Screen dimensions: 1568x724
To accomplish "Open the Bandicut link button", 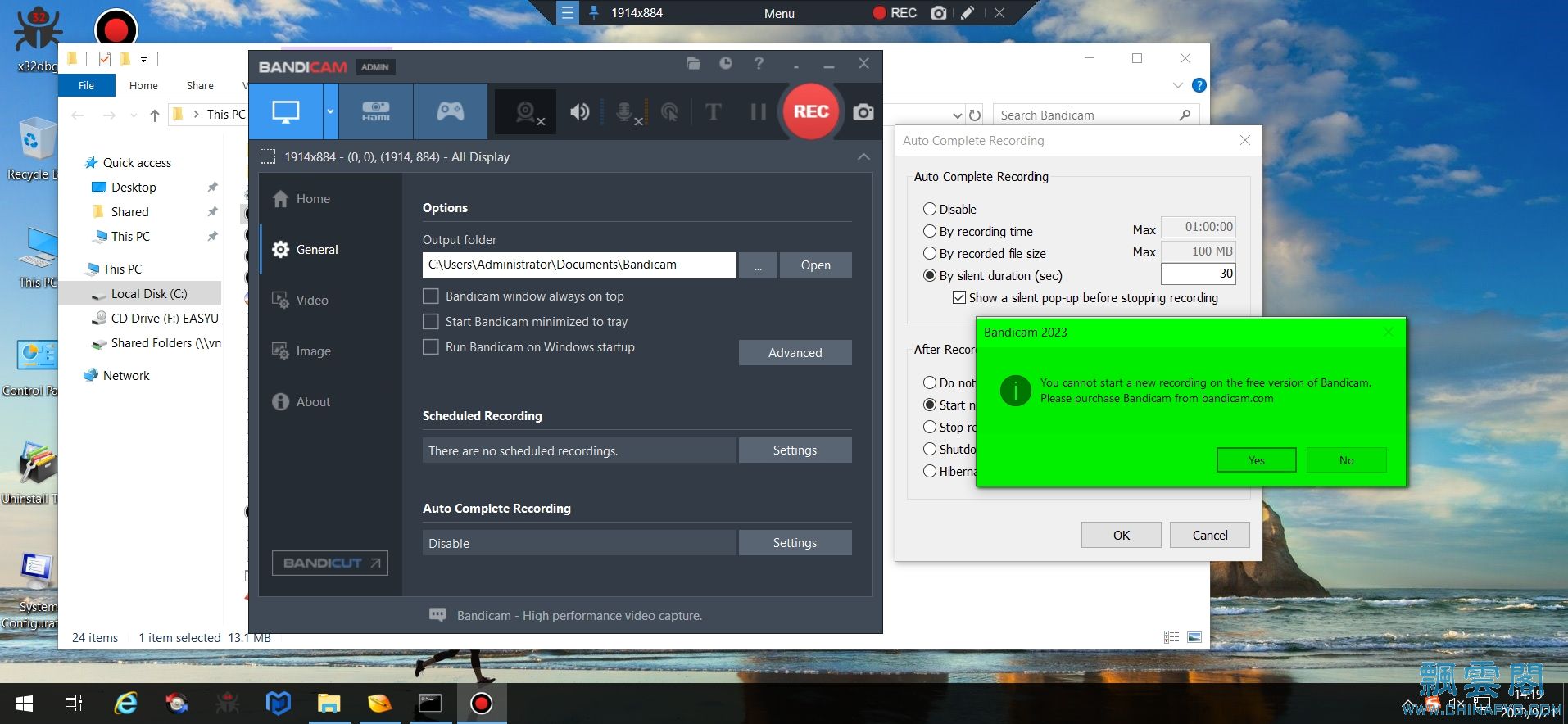I will 329,563.
